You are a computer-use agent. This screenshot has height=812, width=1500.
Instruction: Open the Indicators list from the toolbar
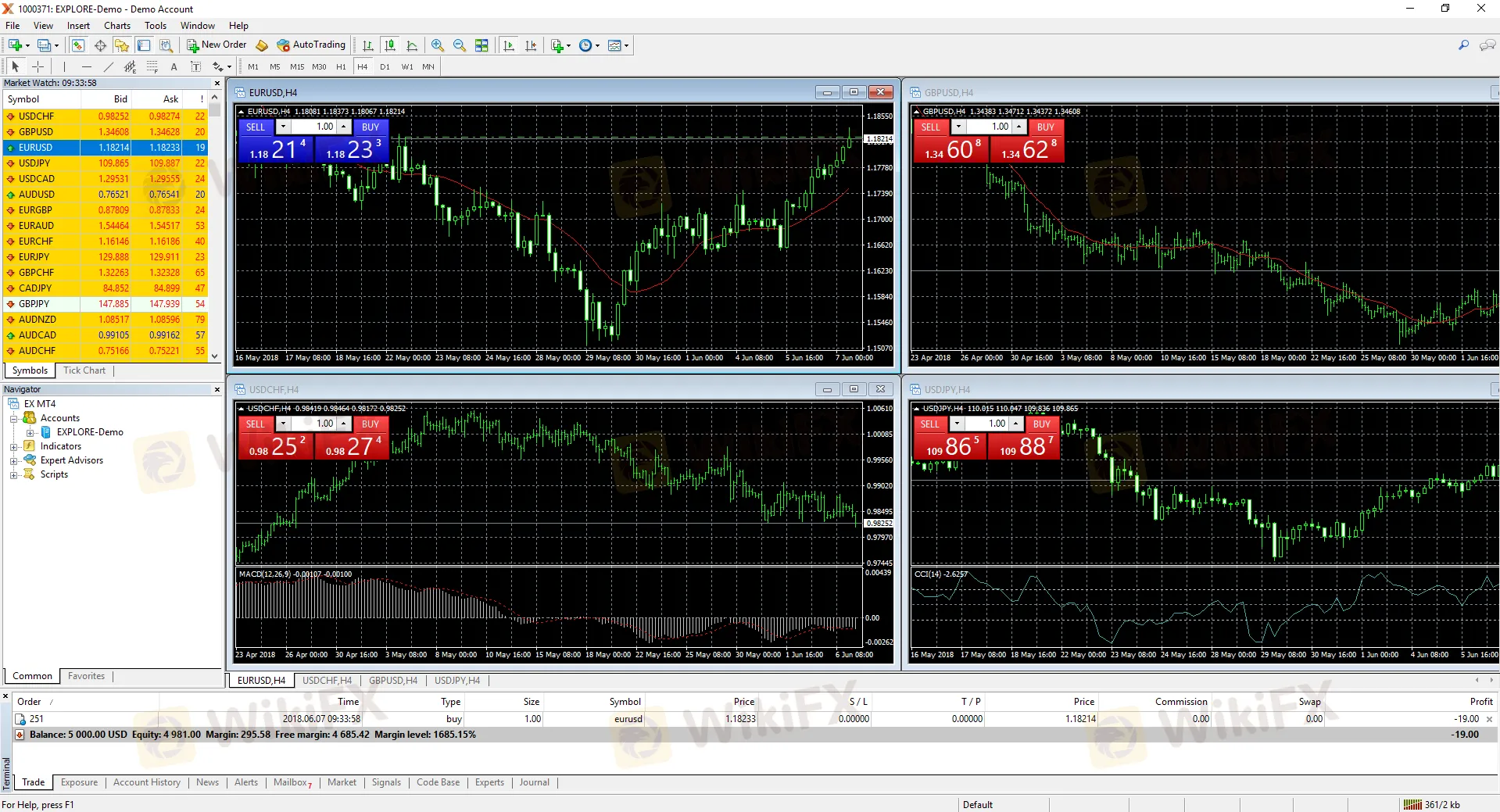(x=558, y=45)
